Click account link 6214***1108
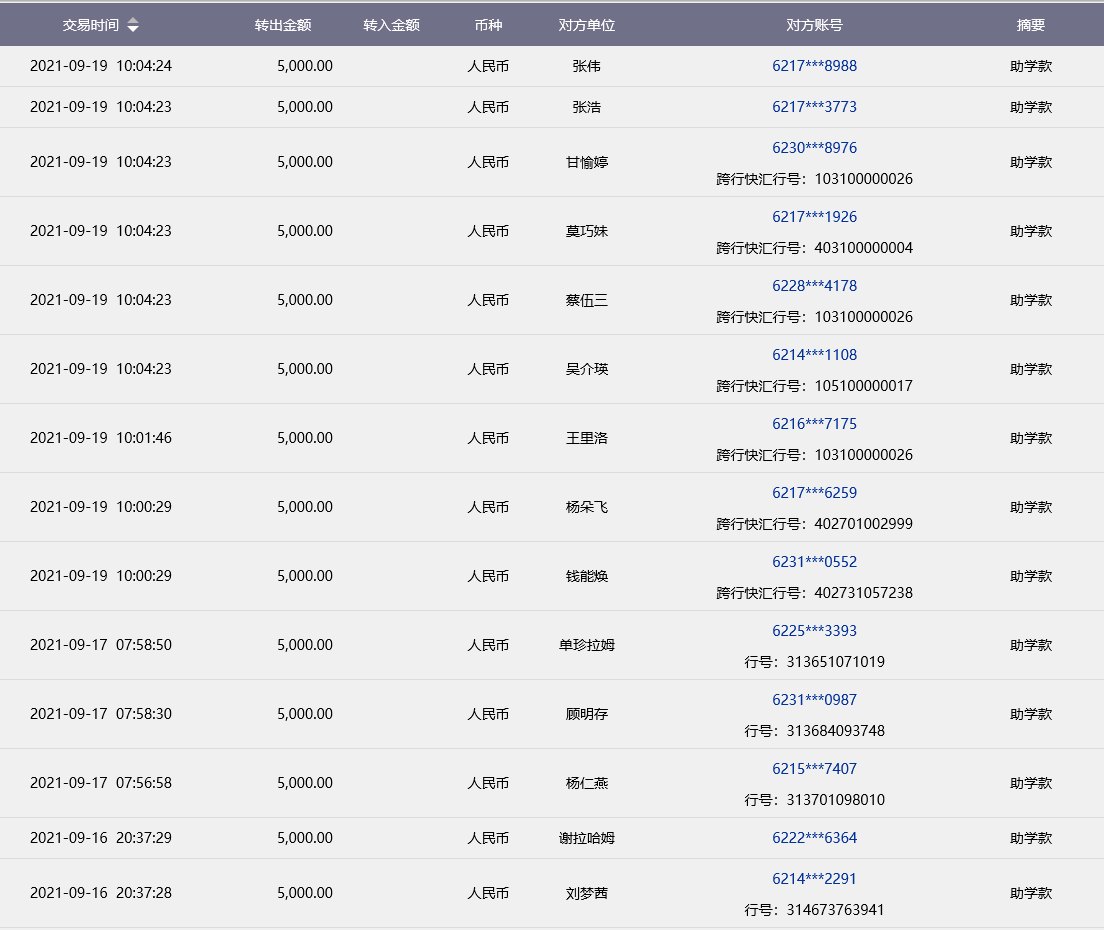Image resolution: width=1104 pixels, height=930 pixels. point(814,355)
